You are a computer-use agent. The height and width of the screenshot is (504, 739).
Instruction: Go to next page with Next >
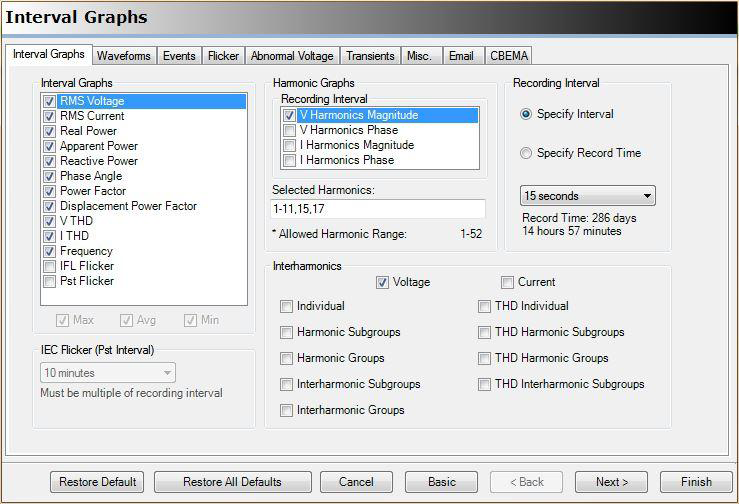coord(611,482)
